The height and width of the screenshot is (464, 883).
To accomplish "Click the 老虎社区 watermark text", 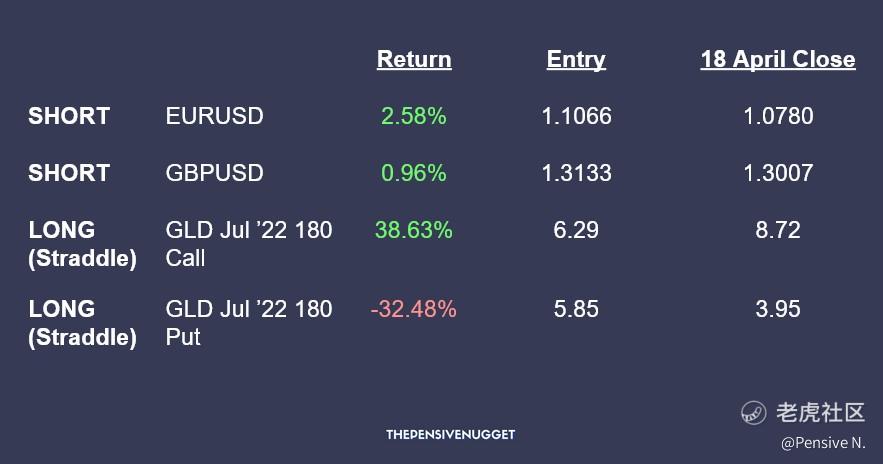I will click(x=820, y=412).
